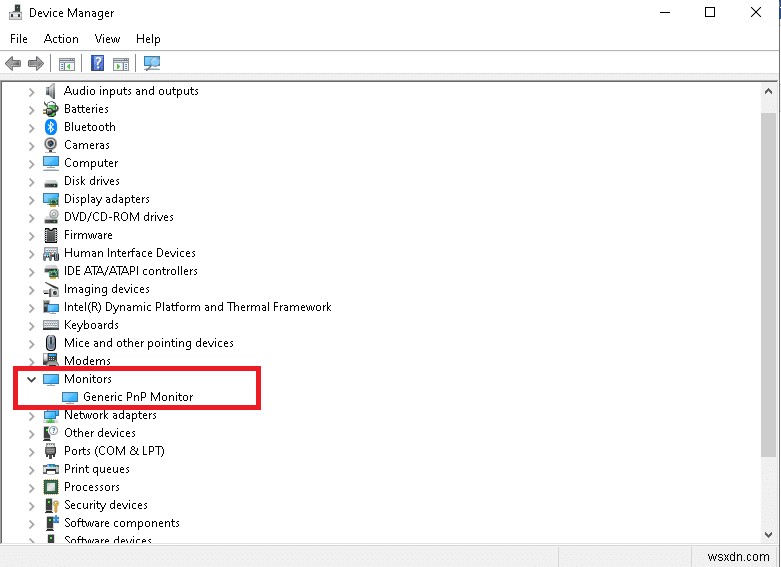Select the Software components label

(x=122, y=523)
